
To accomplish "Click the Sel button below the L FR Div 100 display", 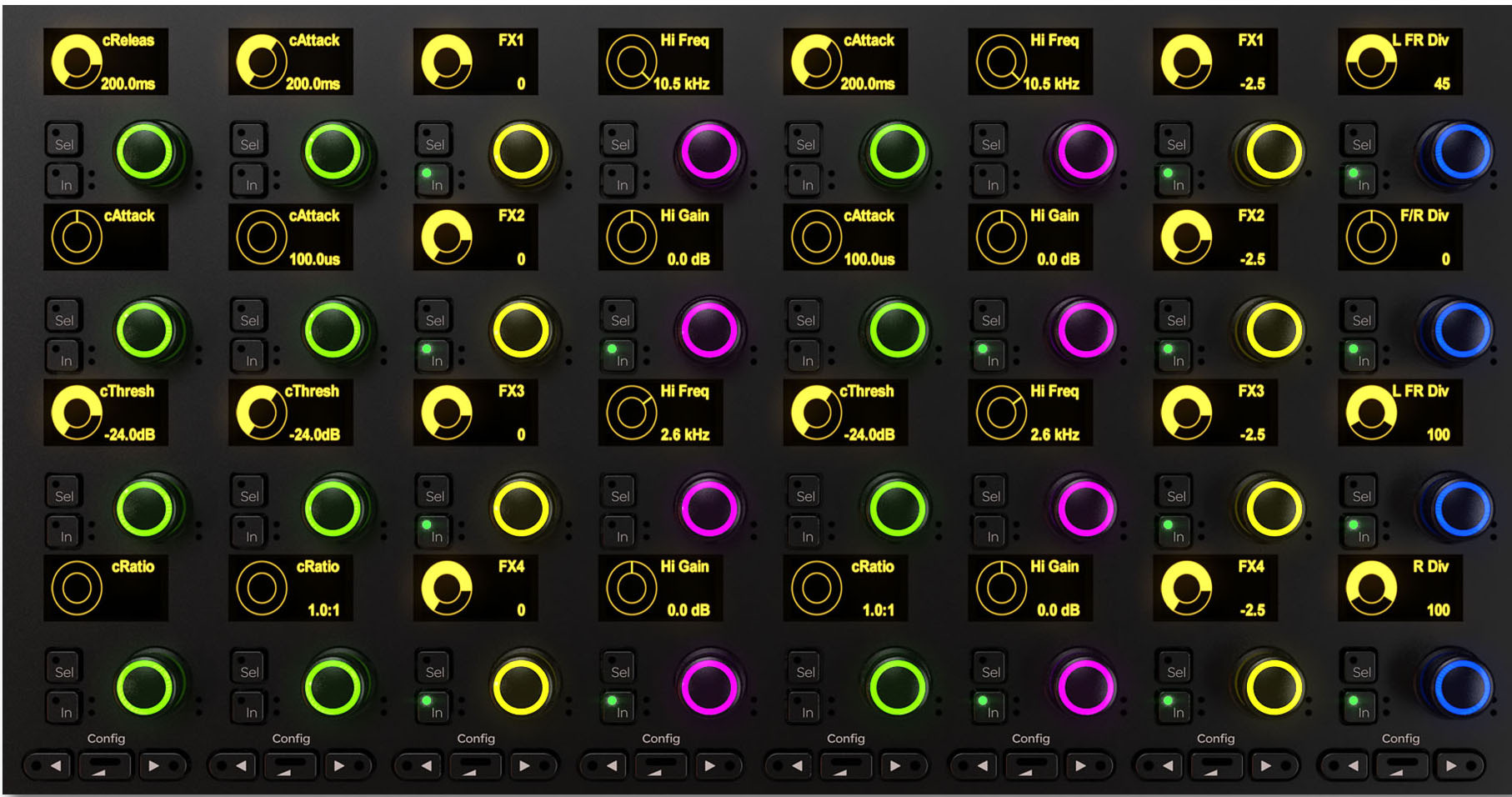I will (1359, 492).
